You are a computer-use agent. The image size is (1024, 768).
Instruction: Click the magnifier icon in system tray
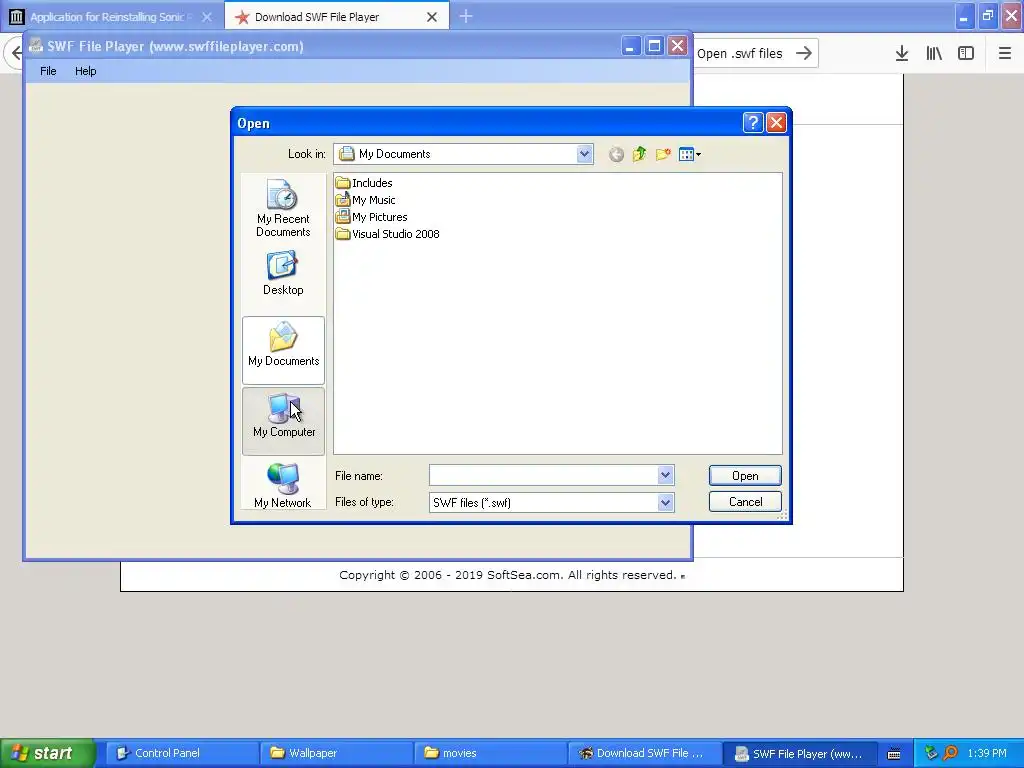pyautogui.click(x=951, y=753)
